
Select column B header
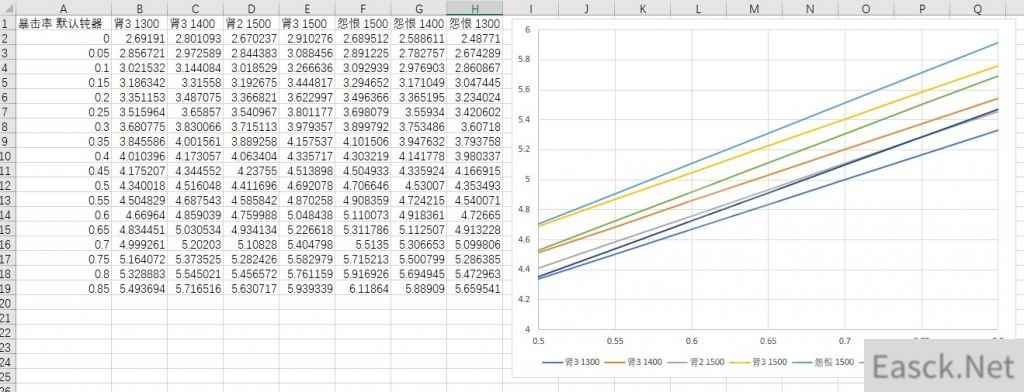click(140, 8)
